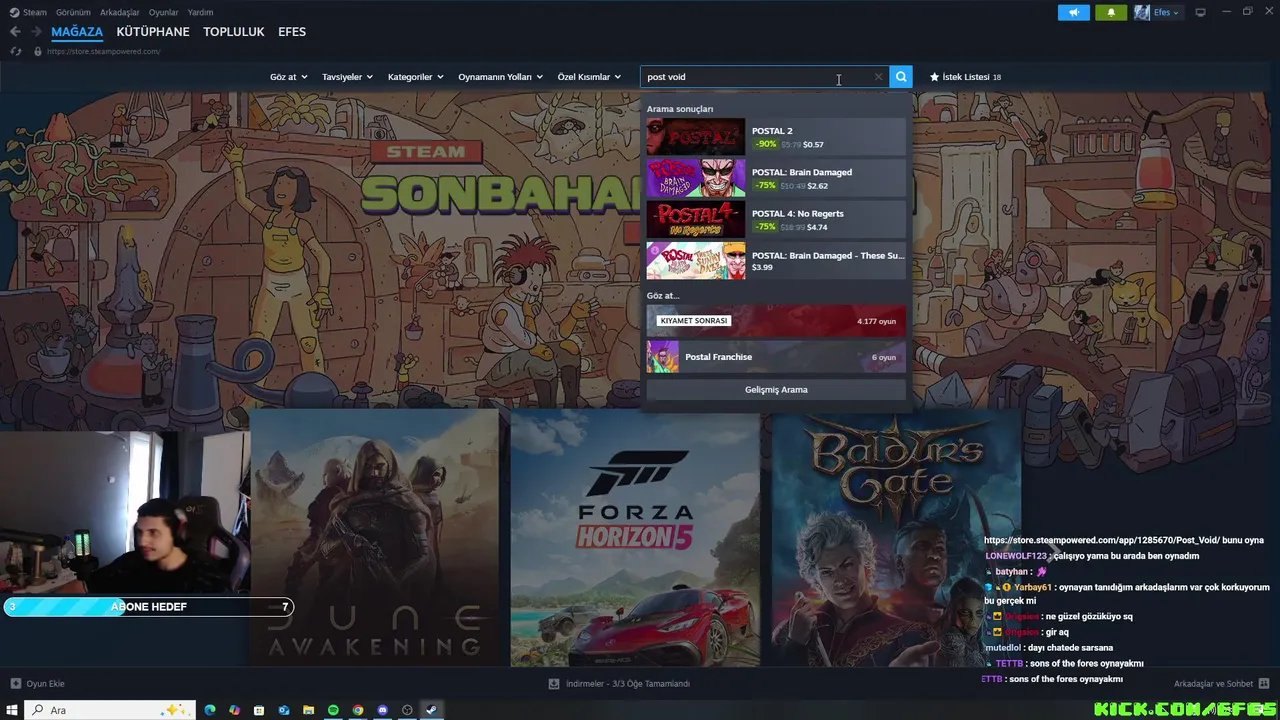
Task: Open the Arkadaşlar menu
Action: pyautogui.click(x=120, y=12)
